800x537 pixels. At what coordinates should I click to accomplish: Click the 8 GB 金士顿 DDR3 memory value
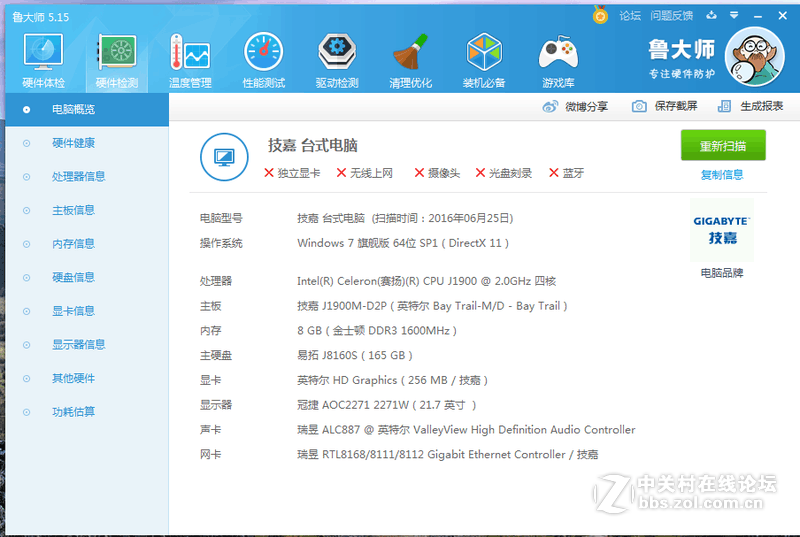[377, 330]
